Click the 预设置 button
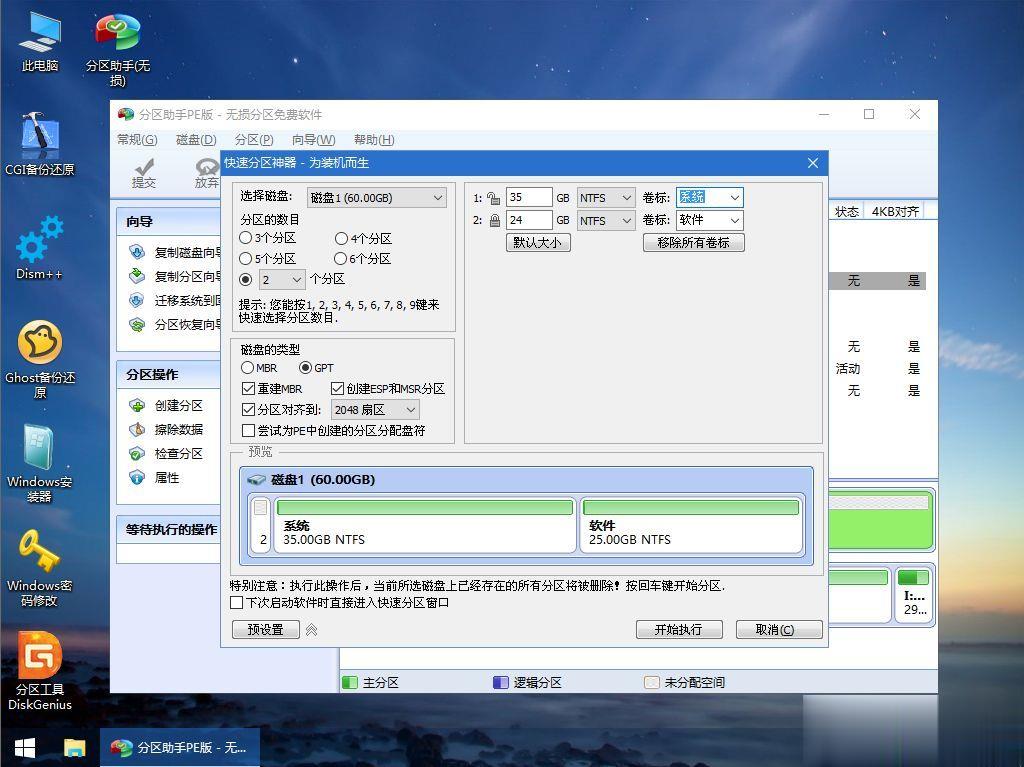 (266, 630)
